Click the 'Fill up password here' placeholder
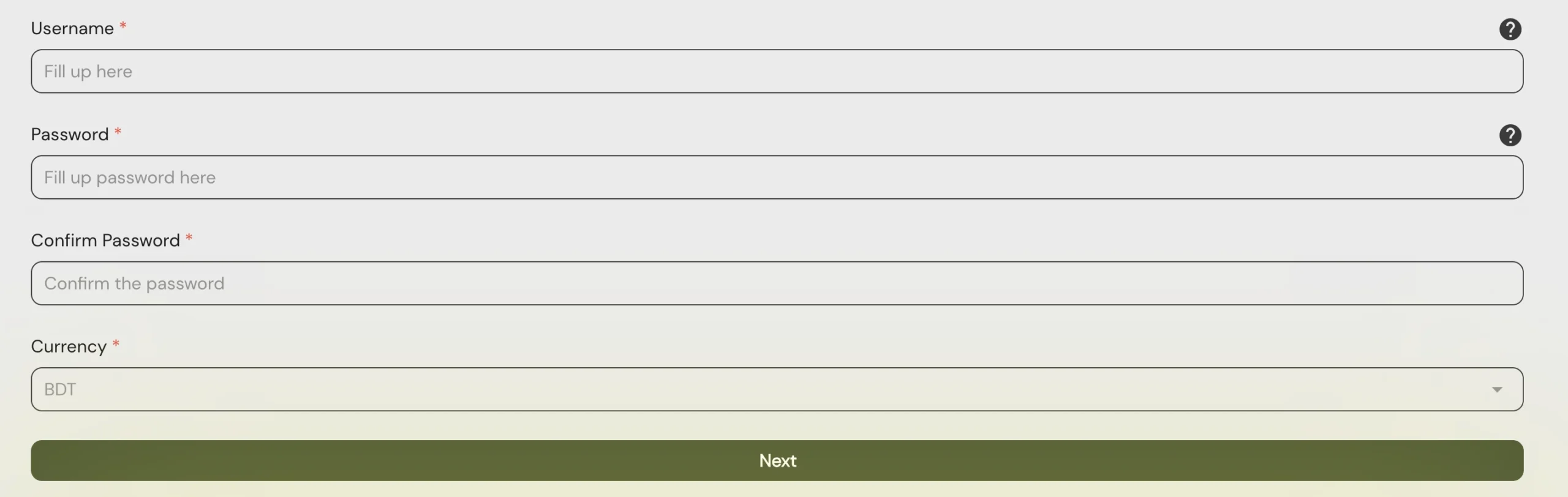 130,177
